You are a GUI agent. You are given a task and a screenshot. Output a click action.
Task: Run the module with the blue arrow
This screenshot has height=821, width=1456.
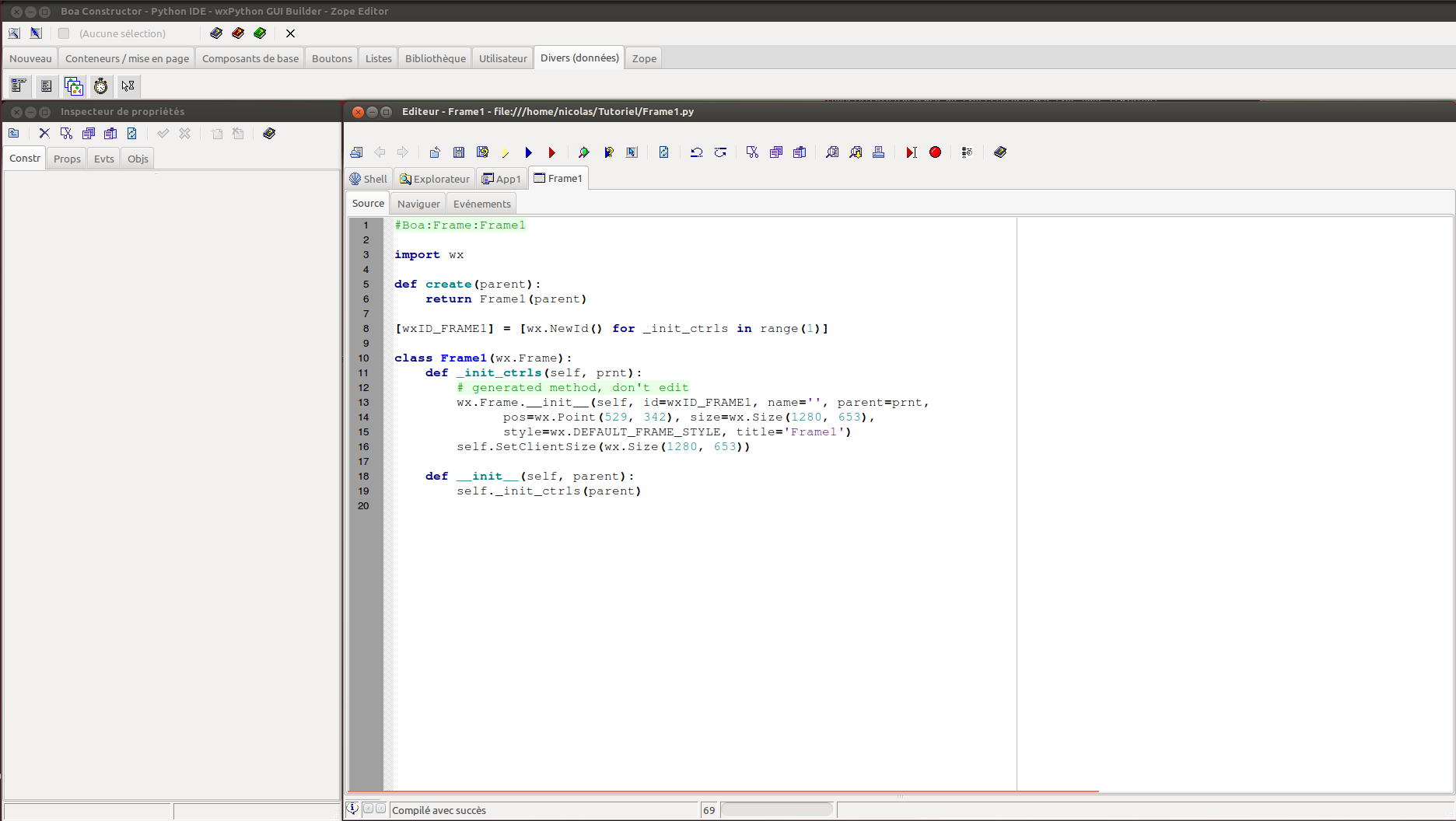528,152
